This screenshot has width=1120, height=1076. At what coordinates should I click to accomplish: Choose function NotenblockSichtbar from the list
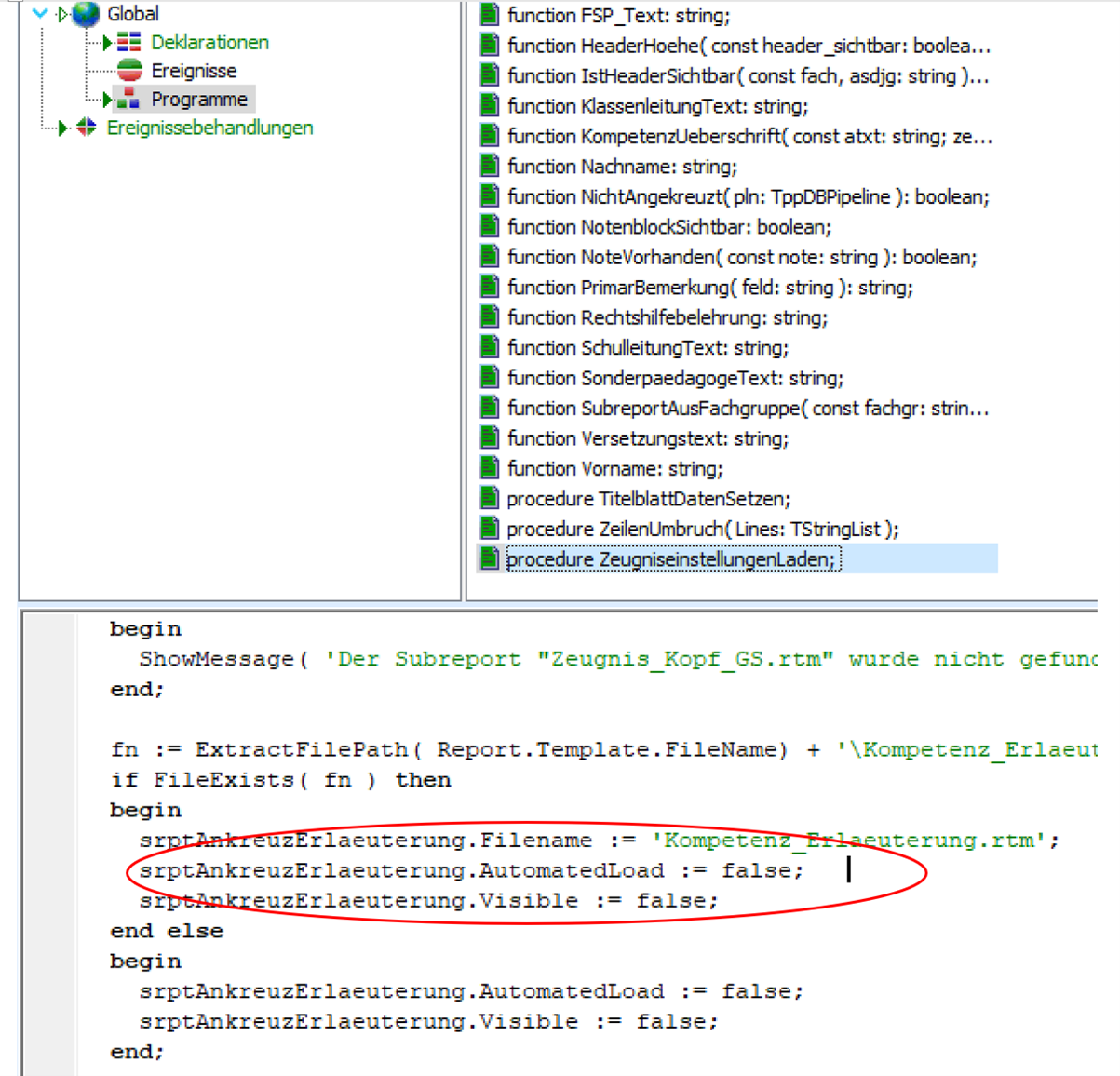pyautogui.click(x=668, y=227)
